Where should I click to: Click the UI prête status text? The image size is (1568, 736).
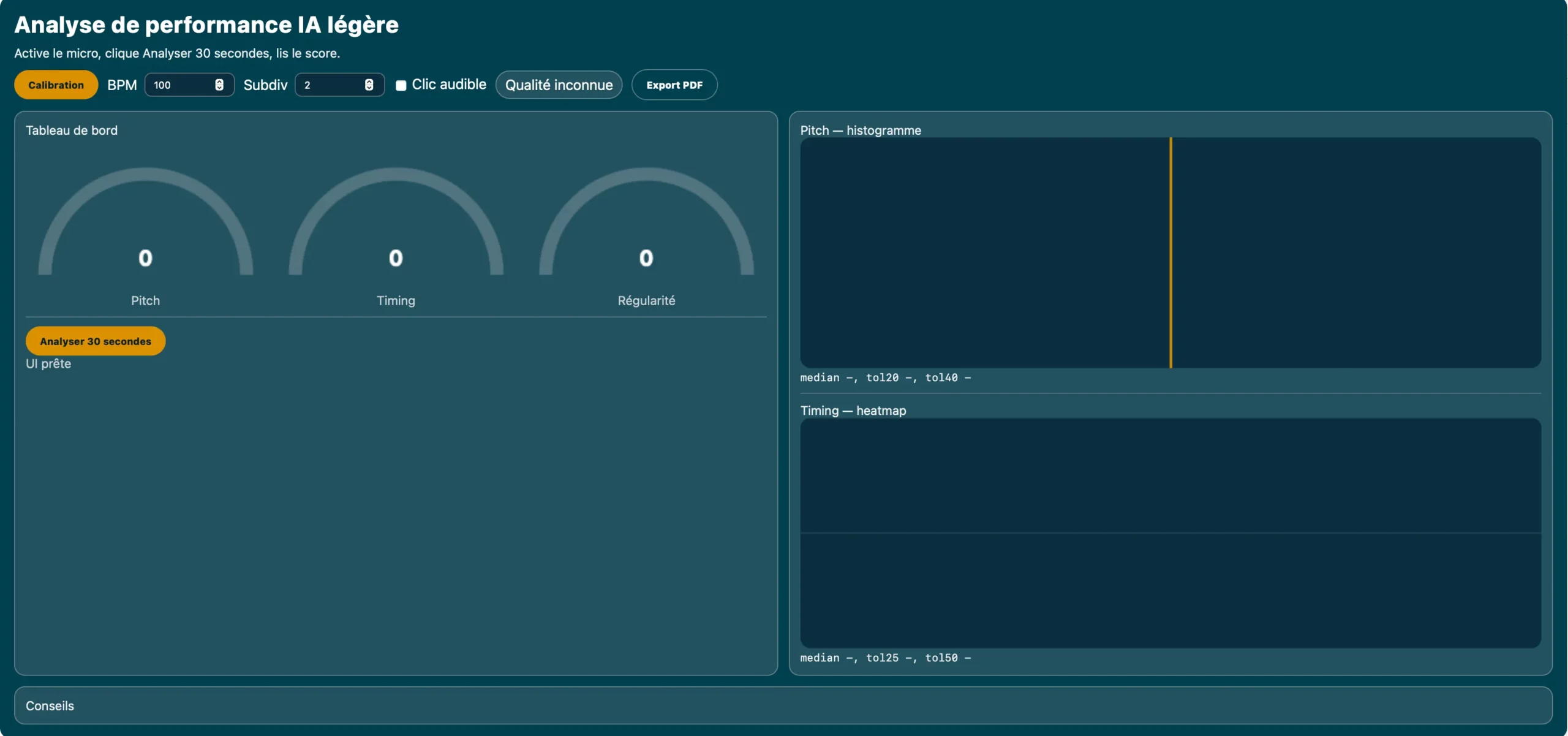48,364
